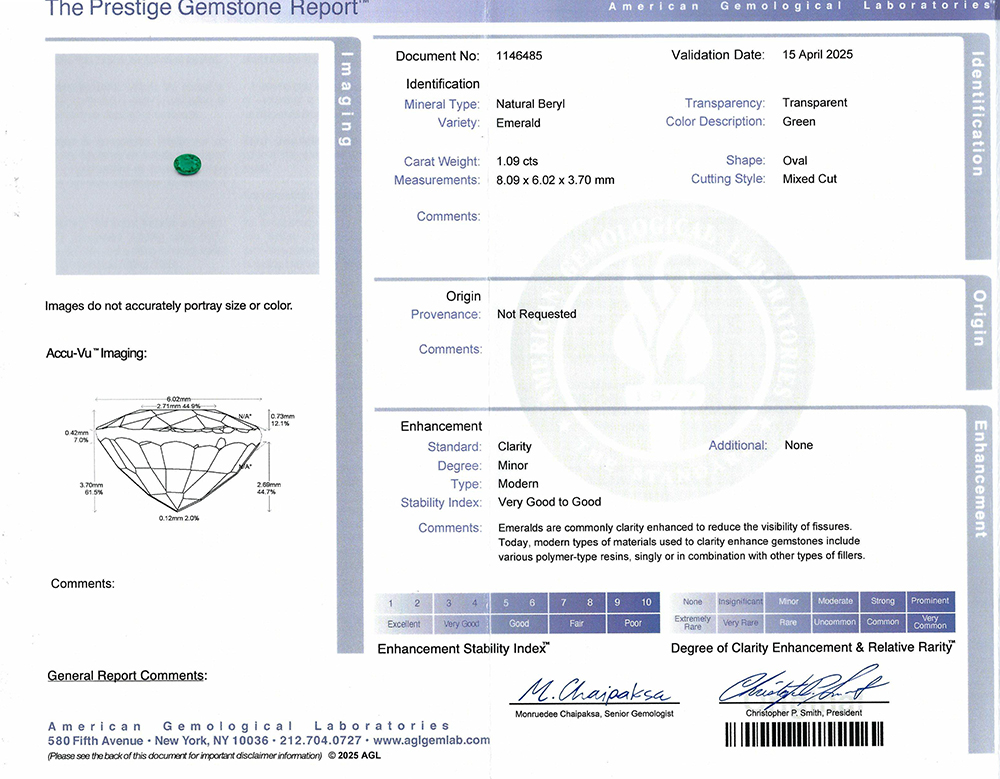Select the vertical Identification side tab
1000x779 pixels.
click(978, 114)
